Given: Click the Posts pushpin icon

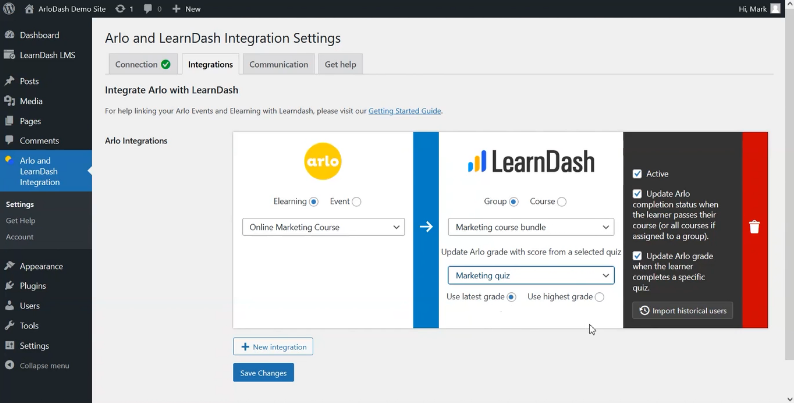Looking at the screenshot, I should click(x=9, y=81).
